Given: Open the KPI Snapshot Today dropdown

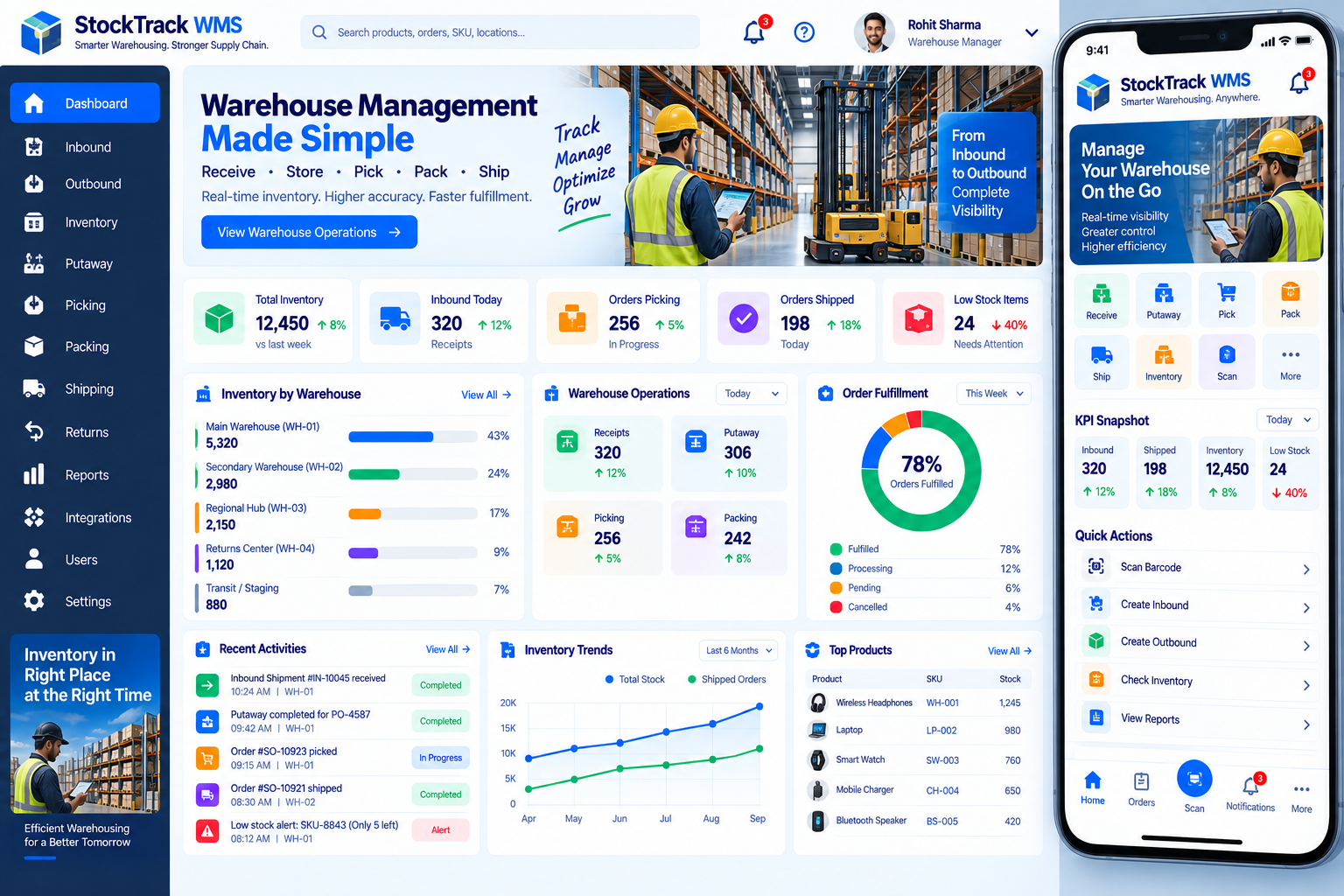Looking at the screenshot, I should 1287,420.
